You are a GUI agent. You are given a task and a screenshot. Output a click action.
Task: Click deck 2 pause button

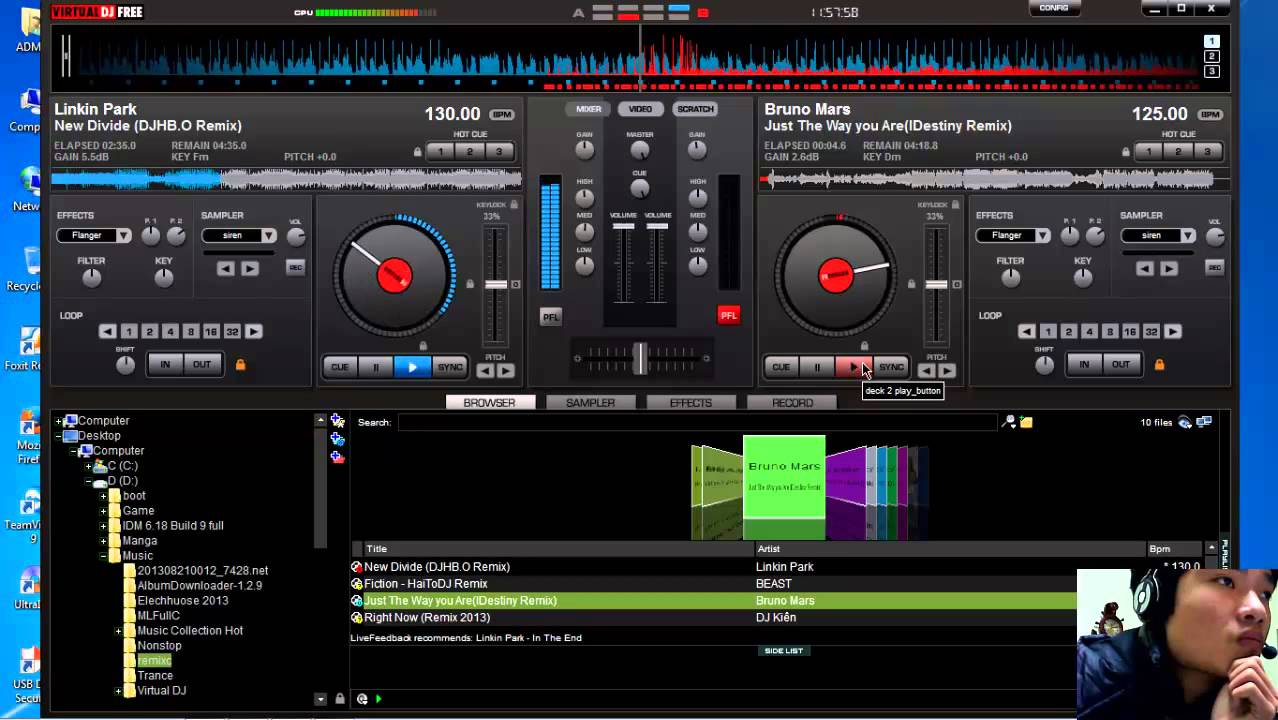click(817, 367)
